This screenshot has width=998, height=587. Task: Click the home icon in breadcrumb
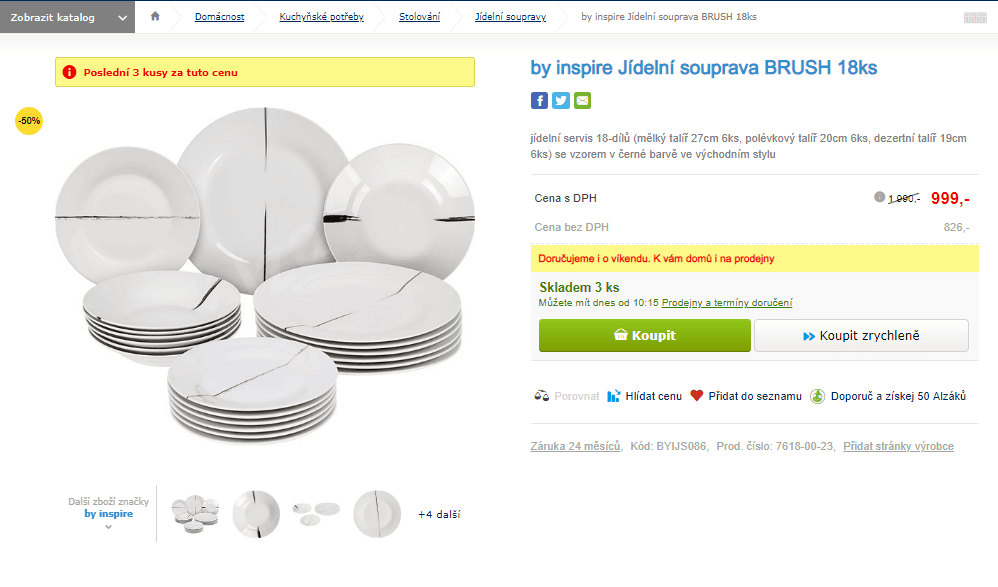click(x=155, y=16)
